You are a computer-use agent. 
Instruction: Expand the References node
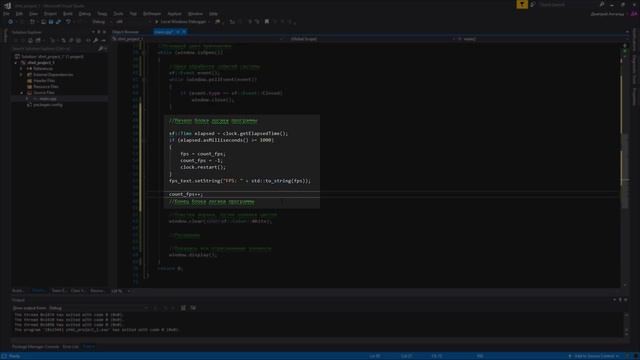pyautogui.click(x=22, y=69)
